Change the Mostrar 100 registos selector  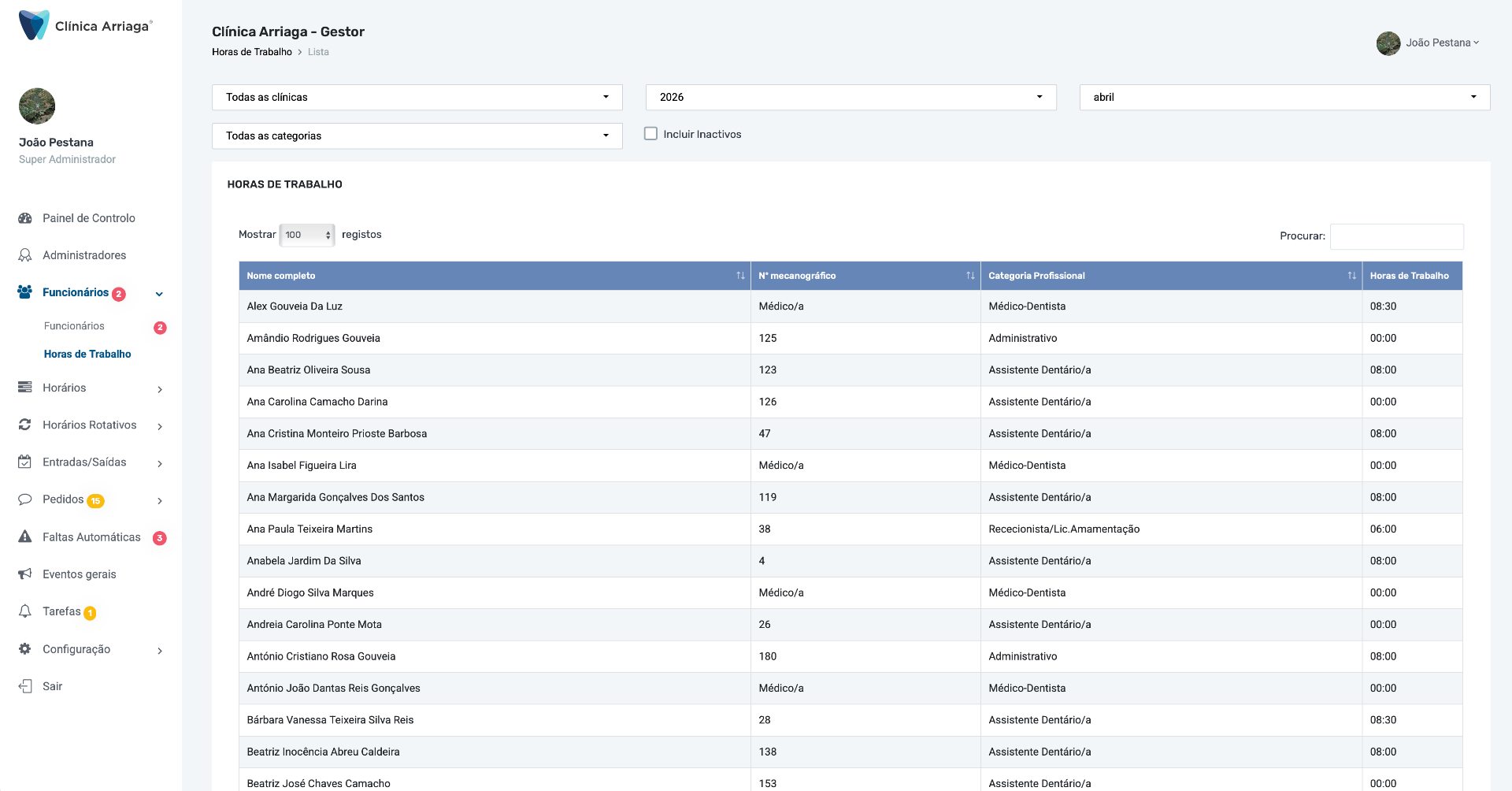tap(307, 235)
